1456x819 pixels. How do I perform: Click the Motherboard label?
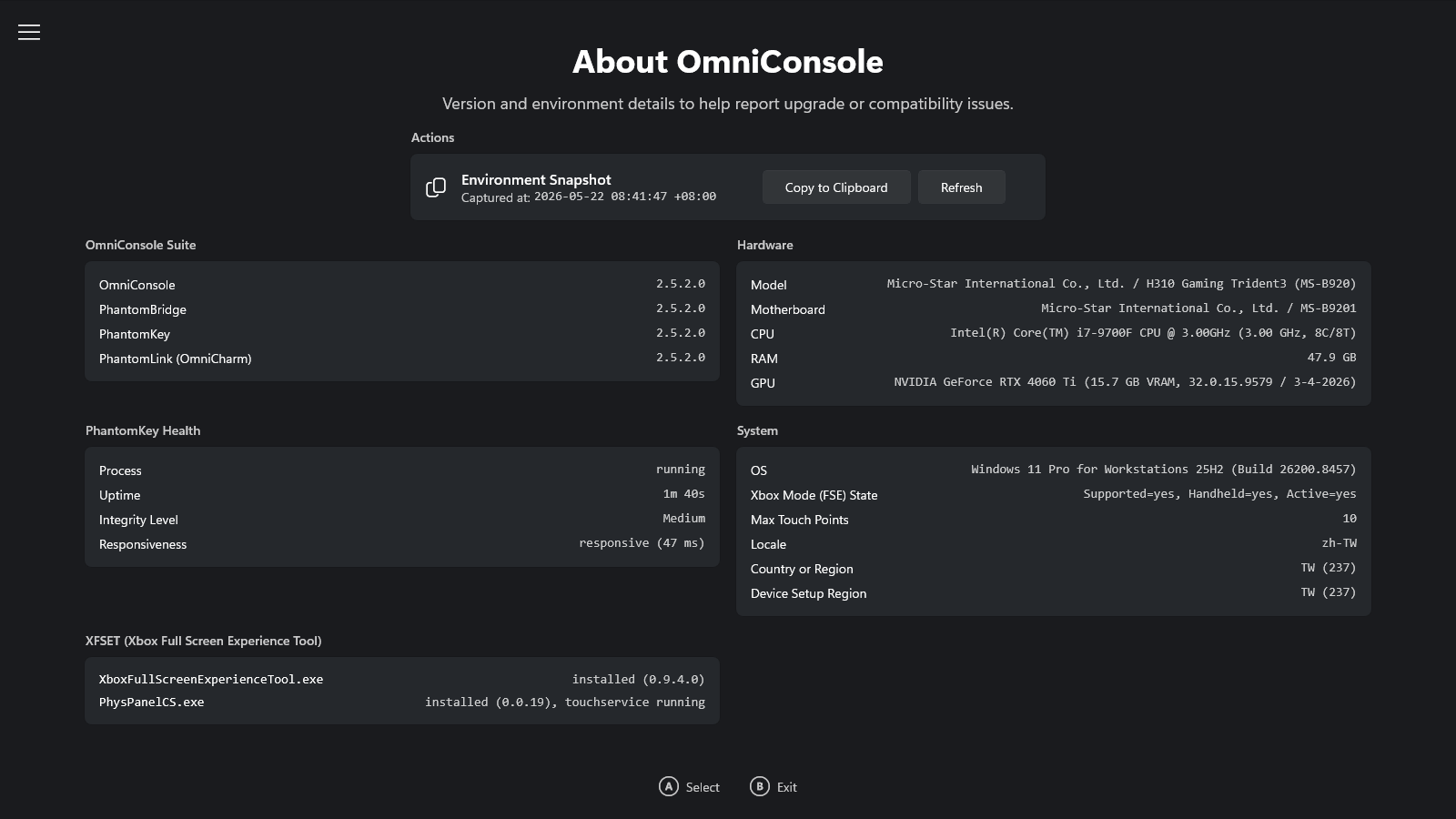point(788,309)
